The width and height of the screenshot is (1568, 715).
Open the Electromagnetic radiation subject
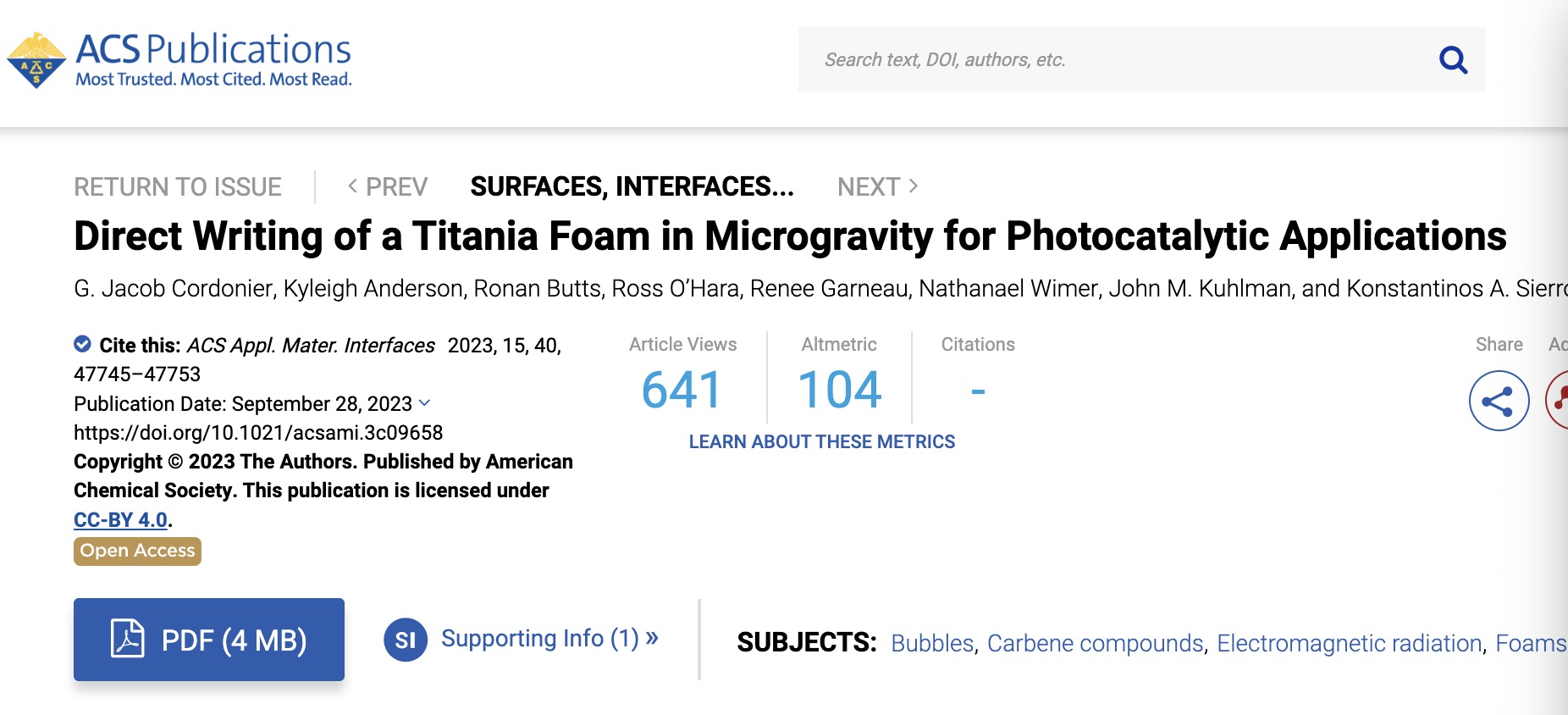pos(1349,643)
